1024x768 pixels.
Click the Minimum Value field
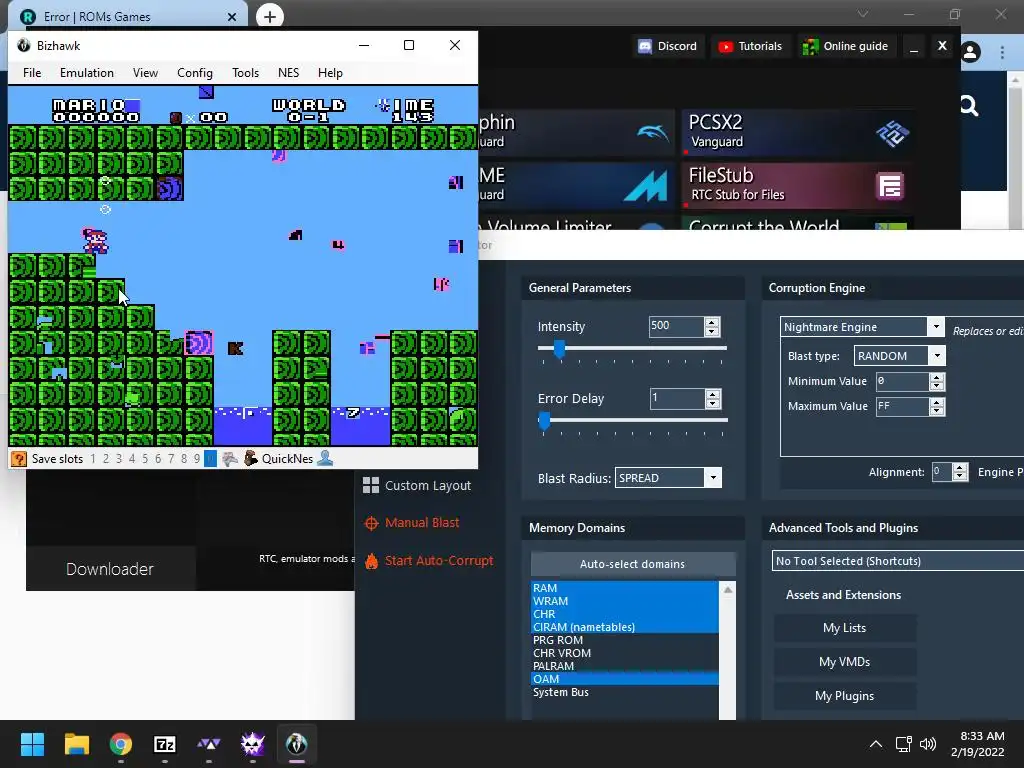coord(903,381)
